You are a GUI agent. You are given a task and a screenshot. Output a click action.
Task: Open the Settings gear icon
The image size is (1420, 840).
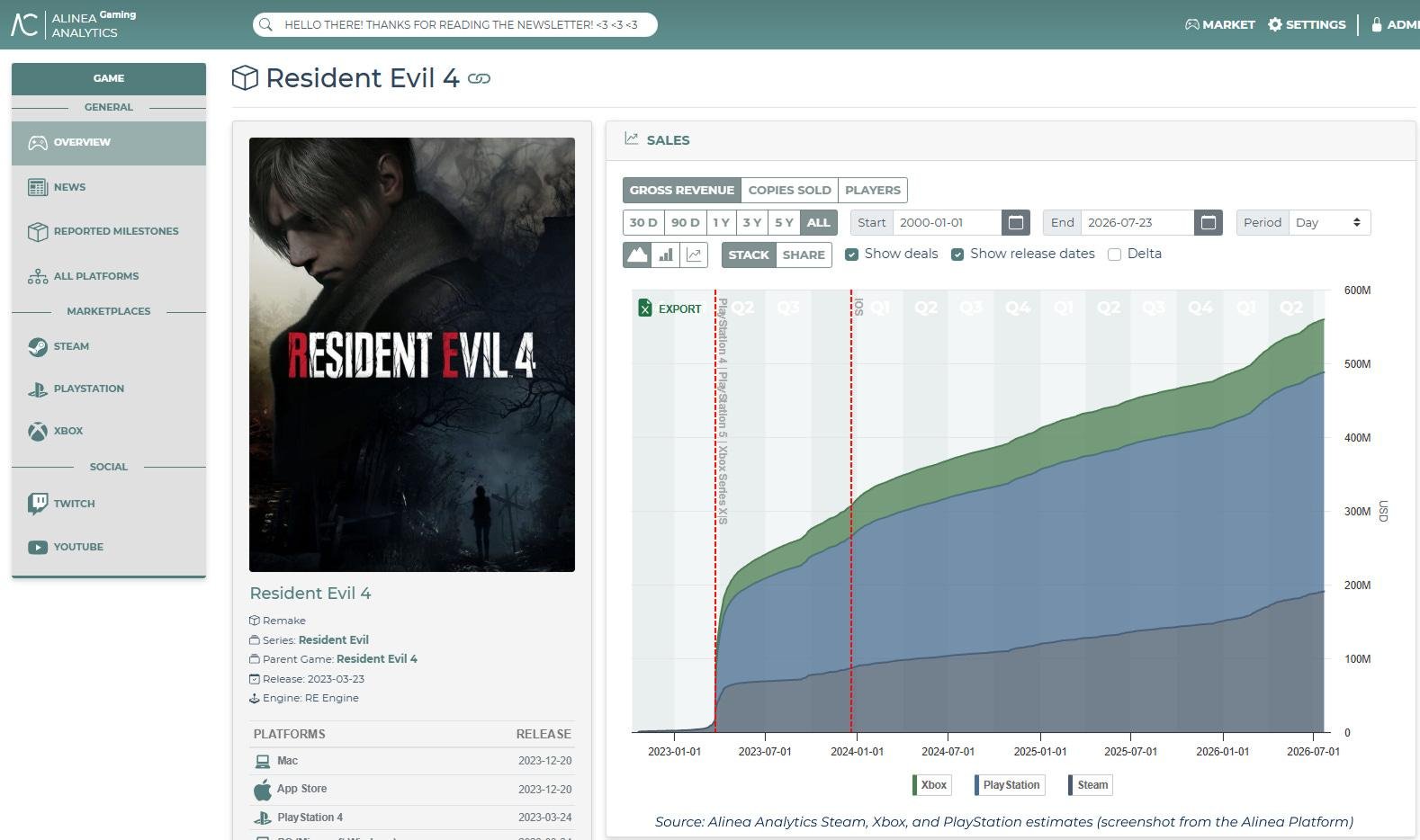tap(1274, 24)
